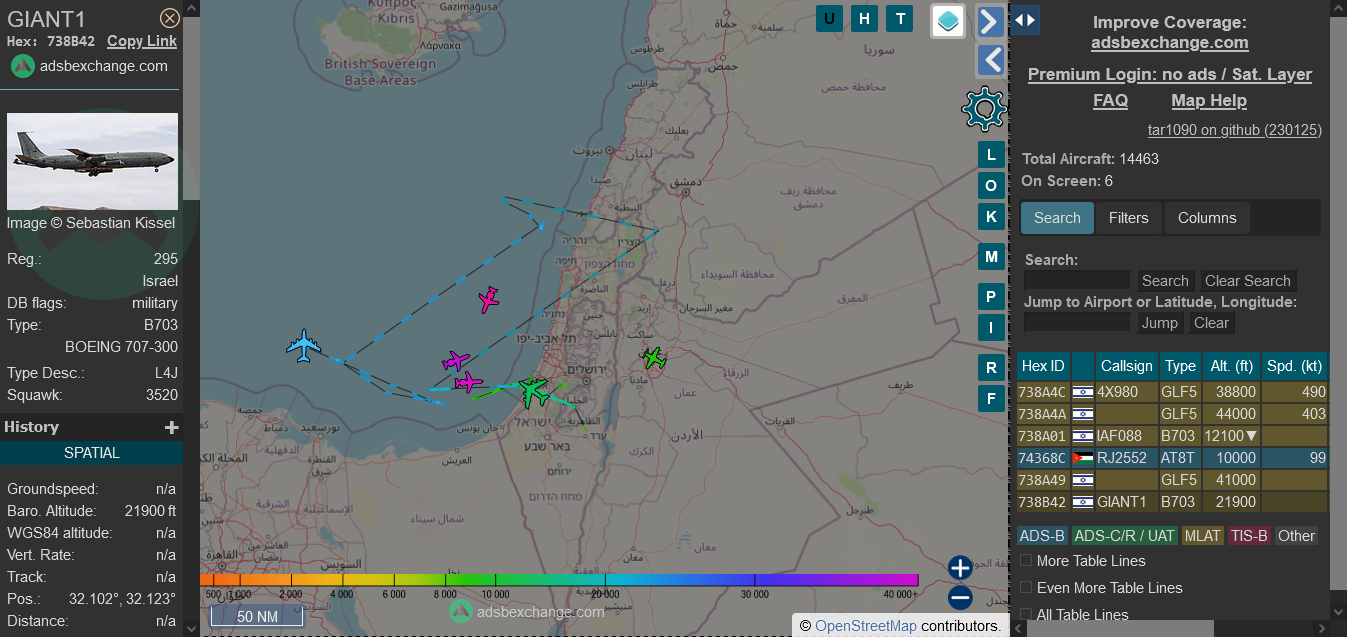
Task: Toggle the P map option button
Action: pyautogui.click(x=991, y=297)
